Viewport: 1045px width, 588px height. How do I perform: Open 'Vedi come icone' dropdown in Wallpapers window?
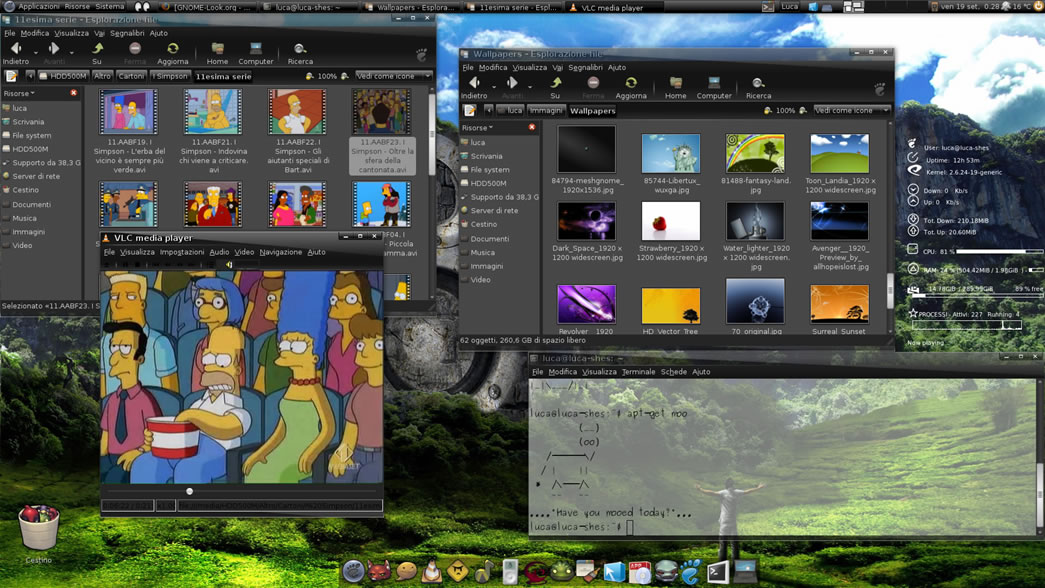(851, 111)
